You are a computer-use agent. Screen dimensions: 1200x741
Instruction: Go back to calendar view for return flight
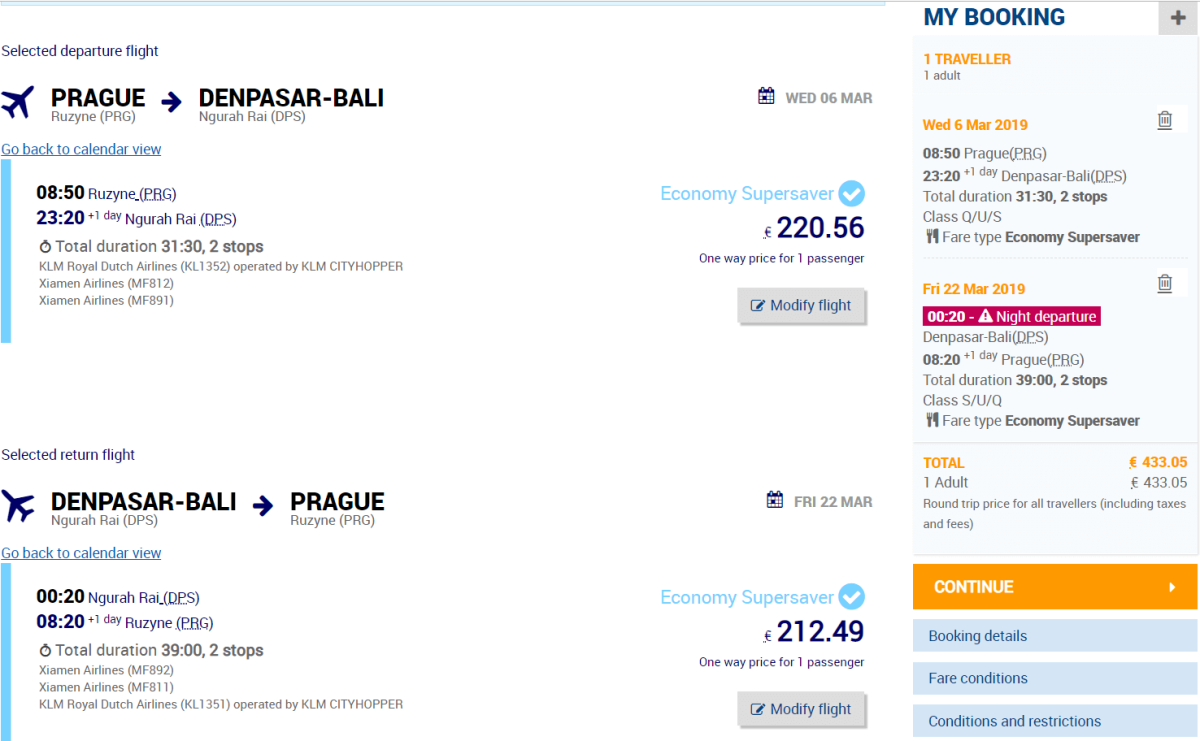pyautogui.click(x=81, y=553)
